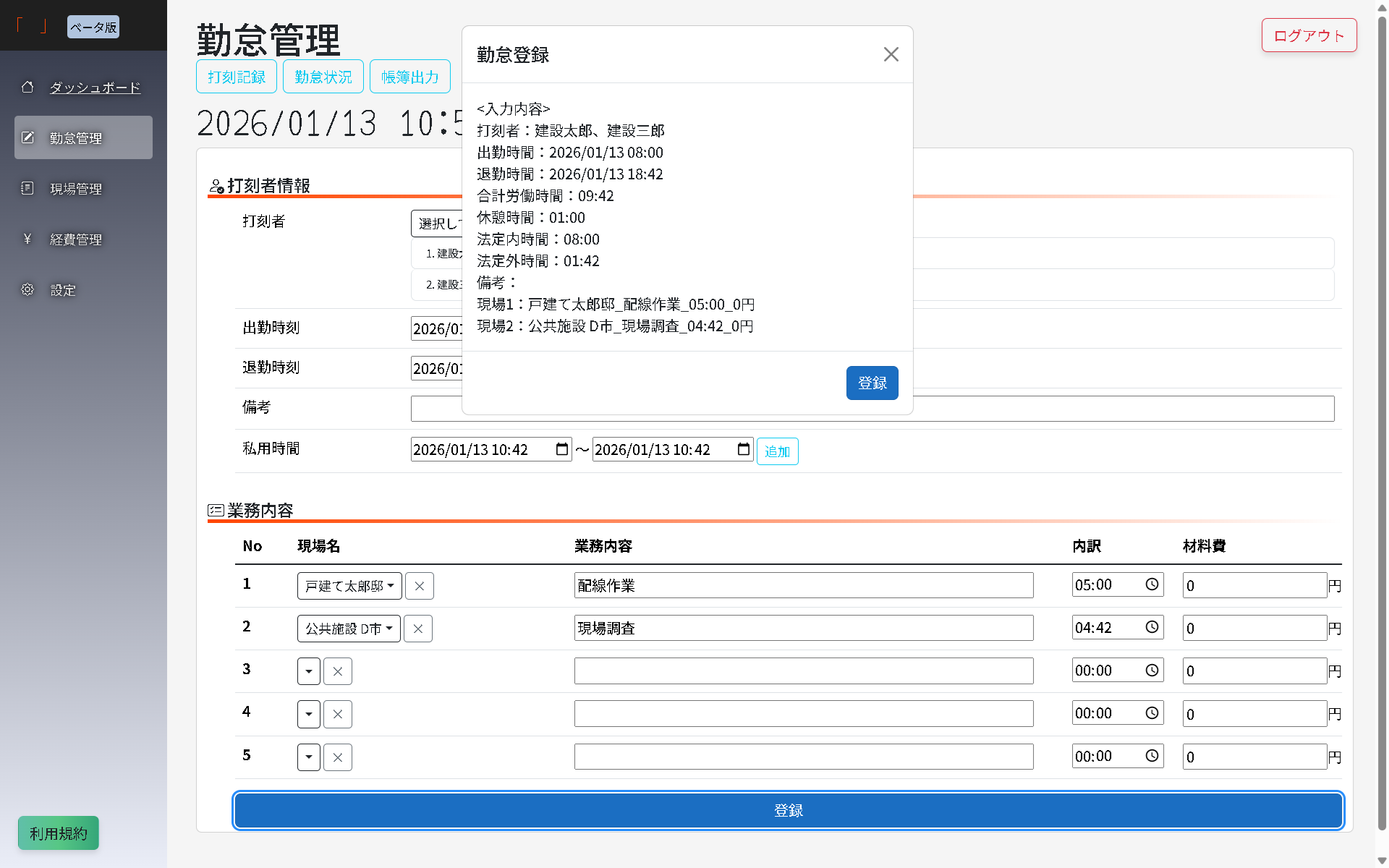Open the 利用規約 link
This screenshot has height=868, width=1389.
[x=58, y=833]
